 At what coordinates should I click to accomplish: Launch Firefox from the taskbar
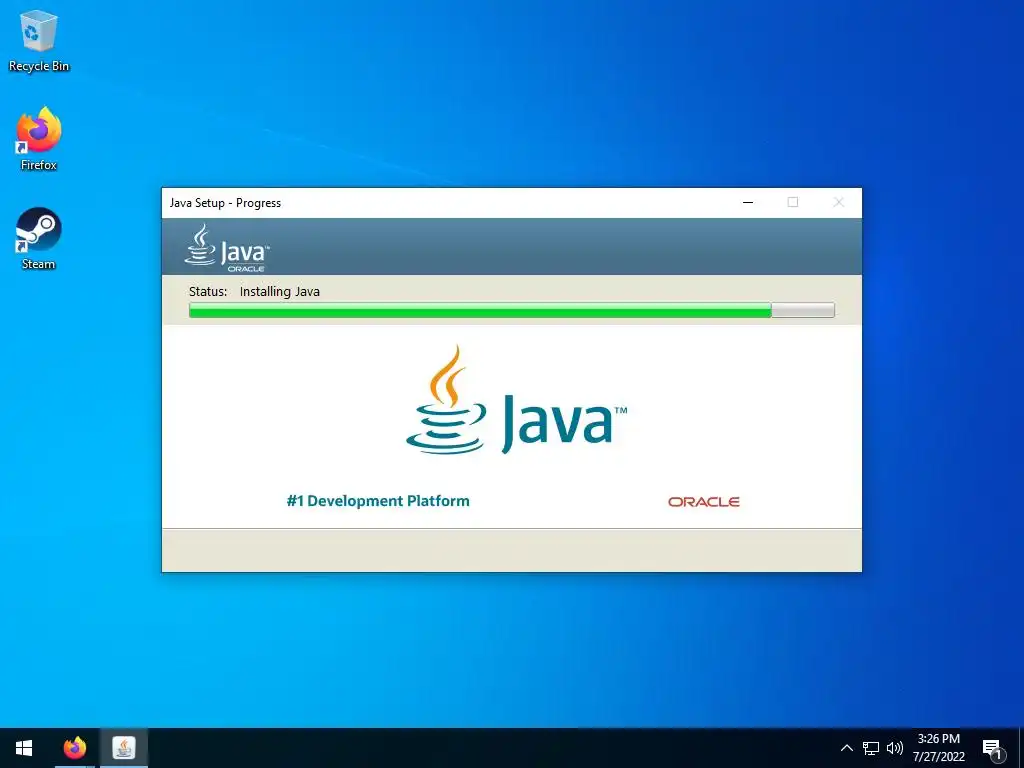click(x=74, y=748)
